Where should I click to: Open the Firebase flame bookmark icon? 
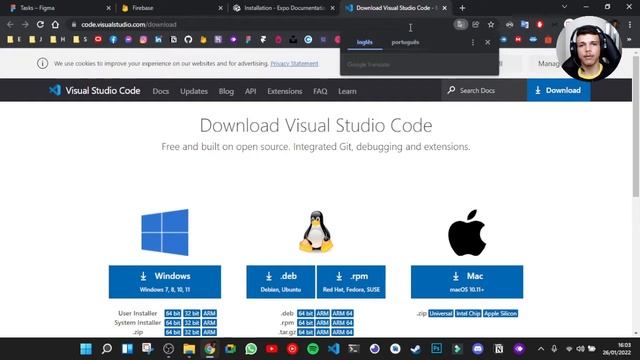[203, 40]
